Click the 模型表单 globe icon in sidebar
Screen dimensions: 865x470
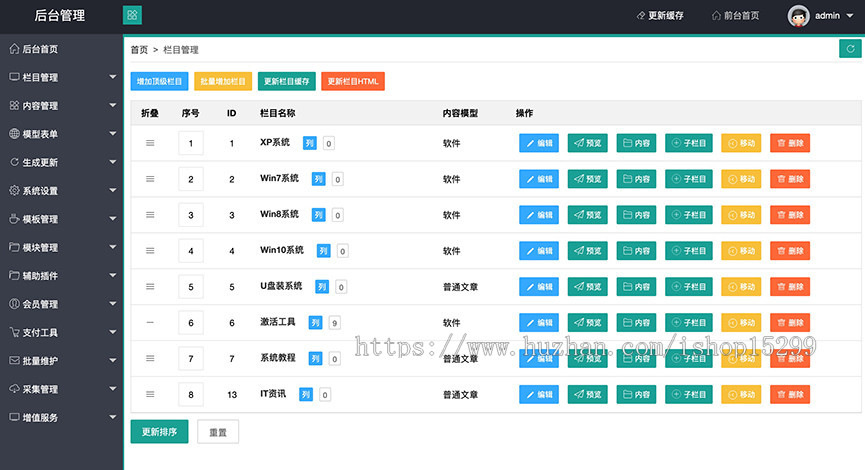14,133
